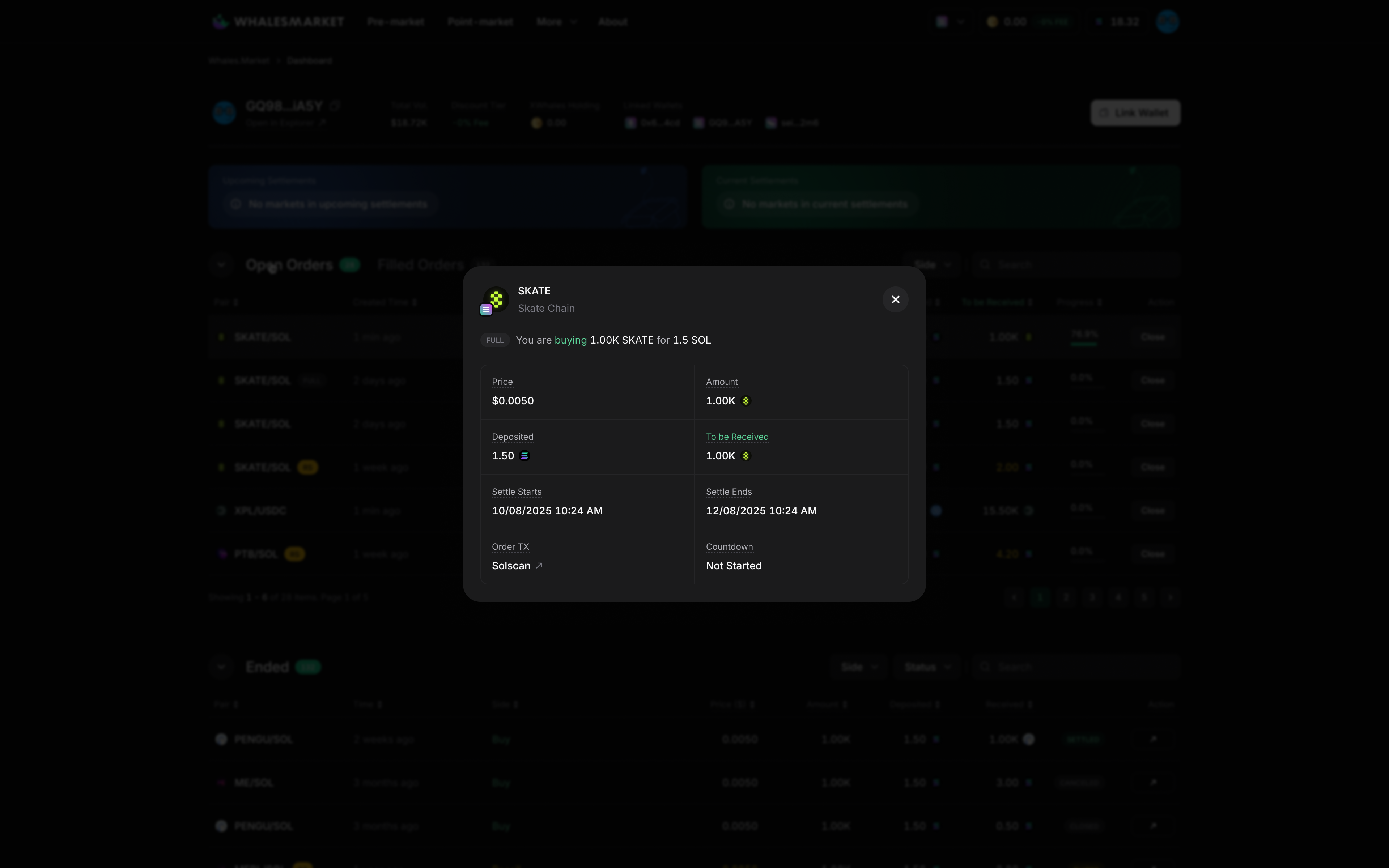Click the To be Received label
1389x868 pixels.
click(737, 437)
